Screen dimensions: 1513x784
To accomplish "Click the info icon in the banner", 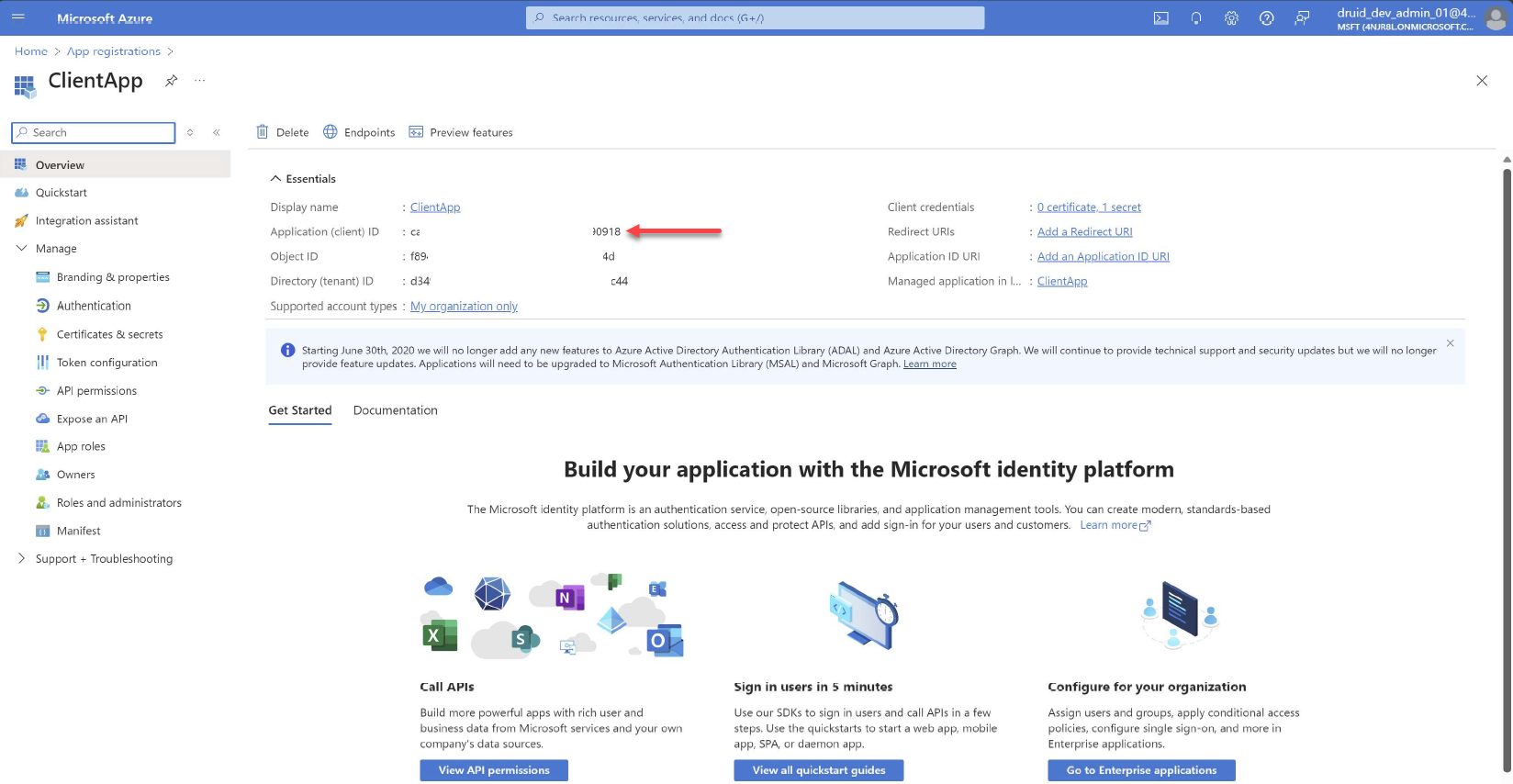I will 287,350.
